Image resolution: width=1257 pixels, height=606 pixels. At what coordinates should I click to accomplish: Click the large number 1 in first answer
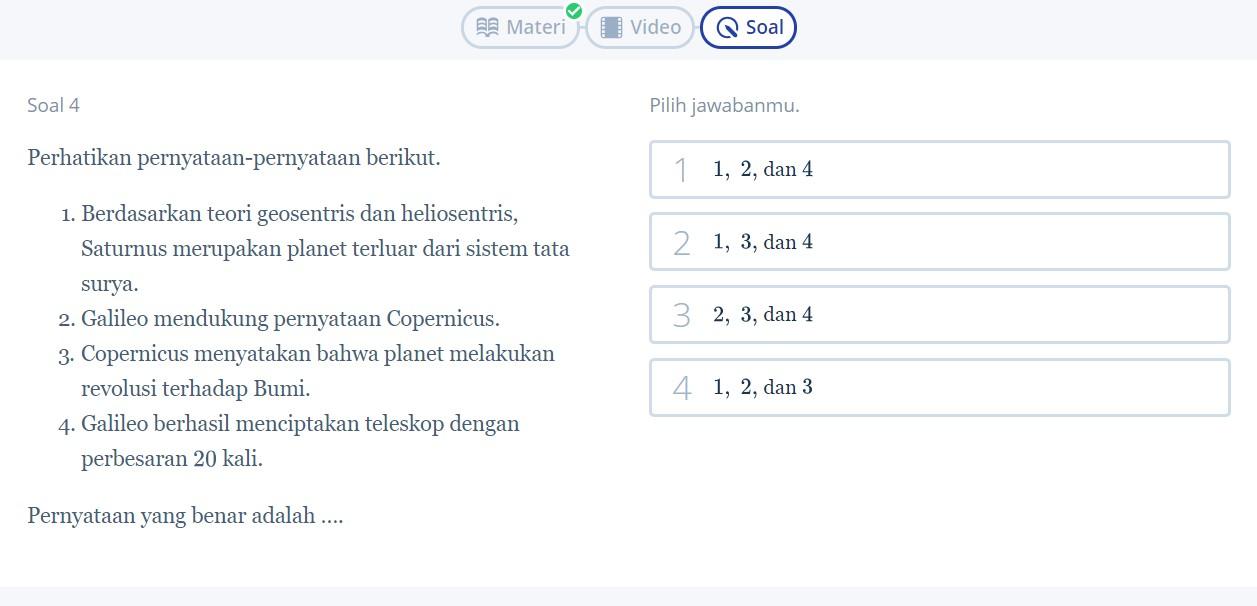(x=681, y=170)
